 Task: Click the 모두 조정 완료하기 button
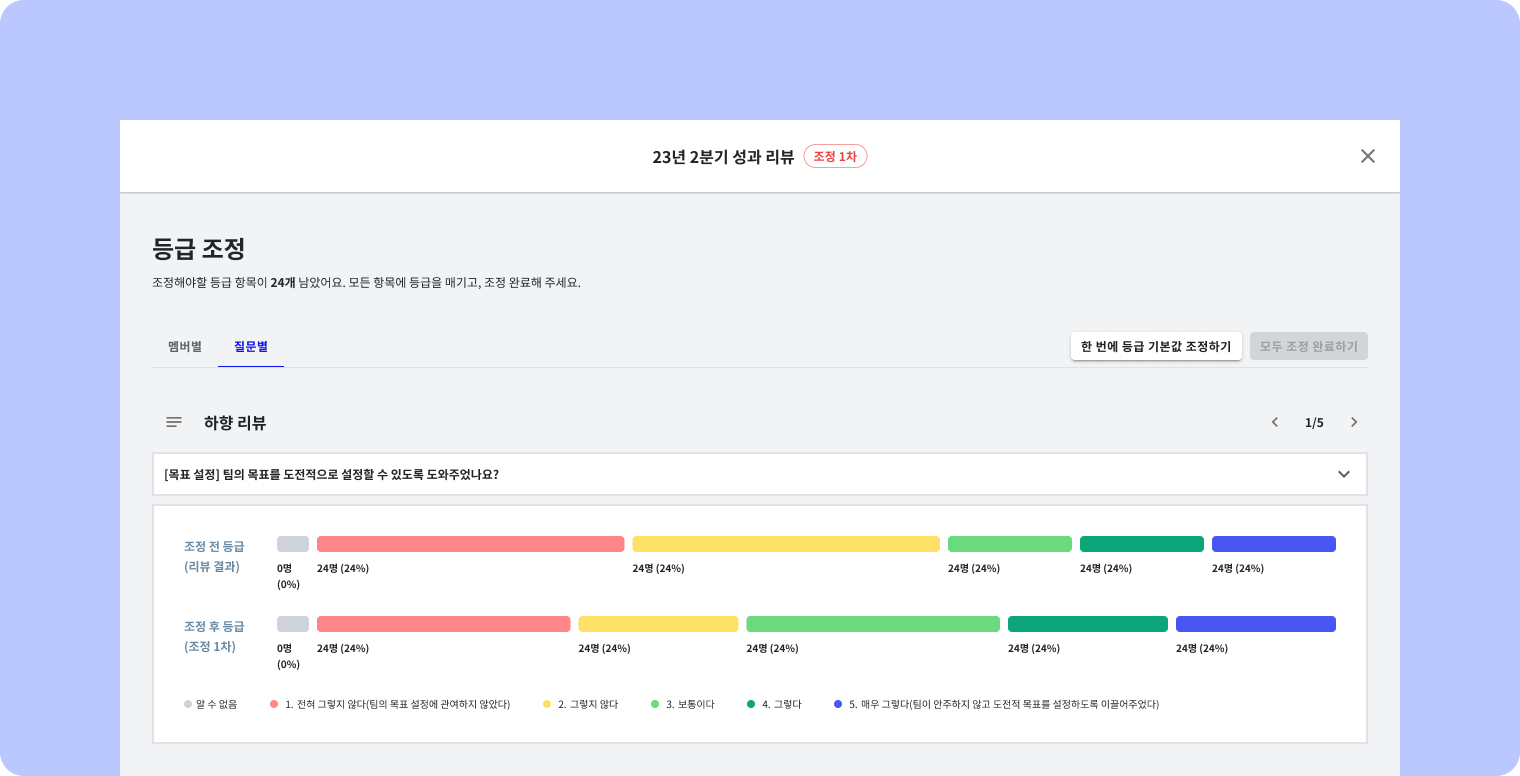point(1309,346)
